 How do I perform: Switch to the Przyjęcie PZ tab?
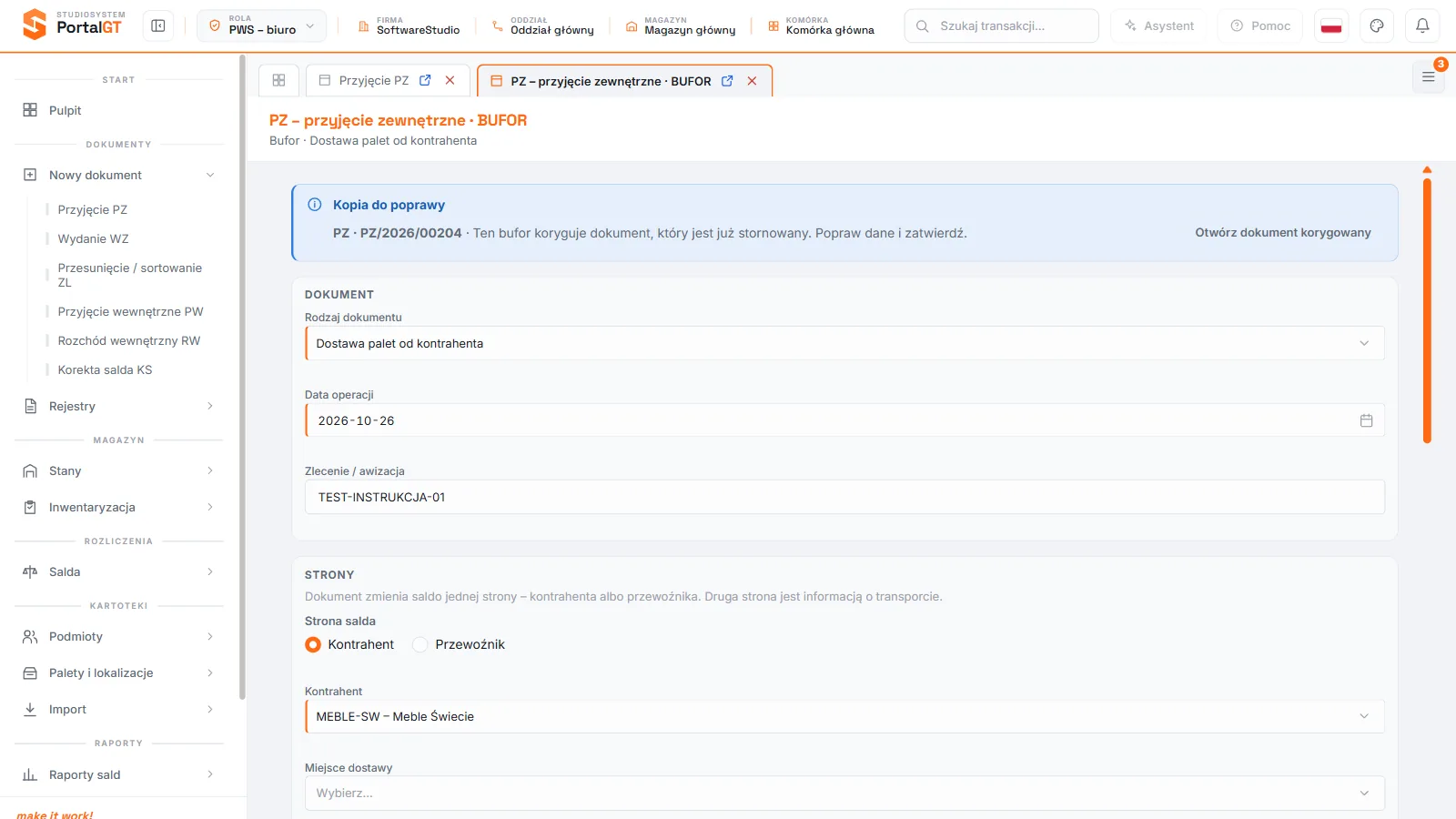pyautogui.click(x=374, y=80)
